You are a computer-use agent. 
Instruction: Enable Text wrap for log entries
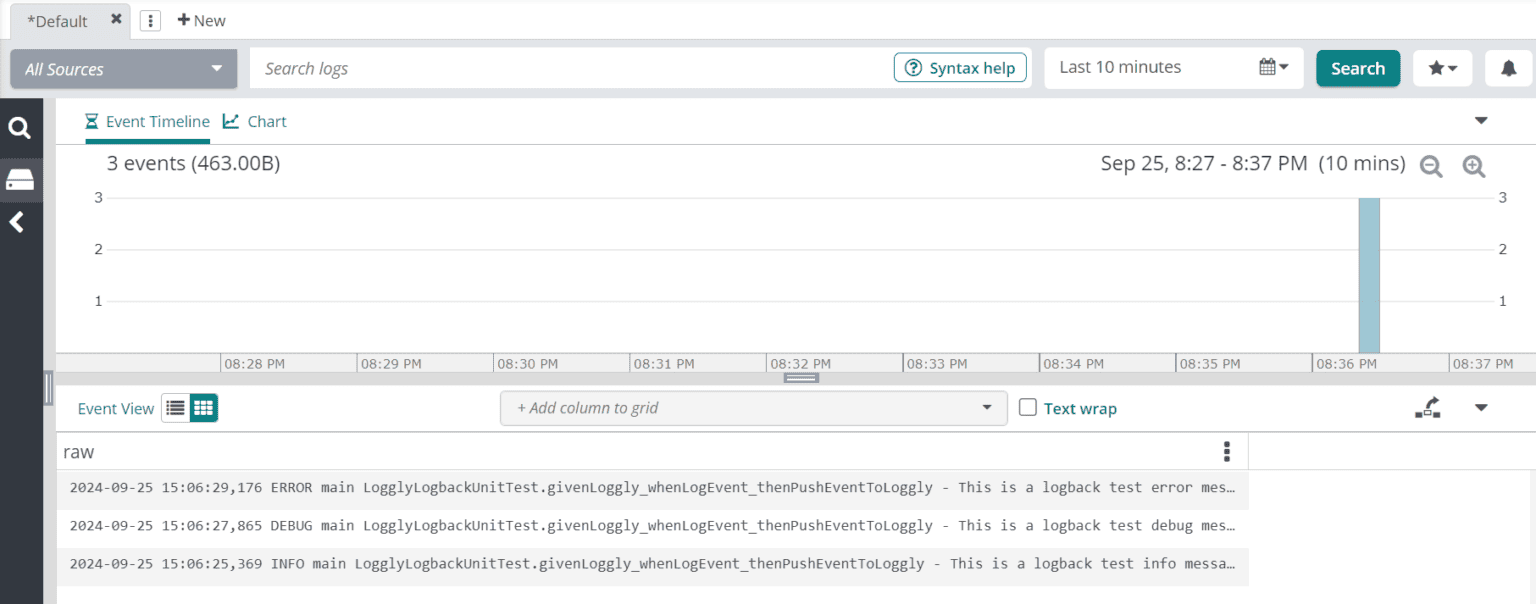1027,408
